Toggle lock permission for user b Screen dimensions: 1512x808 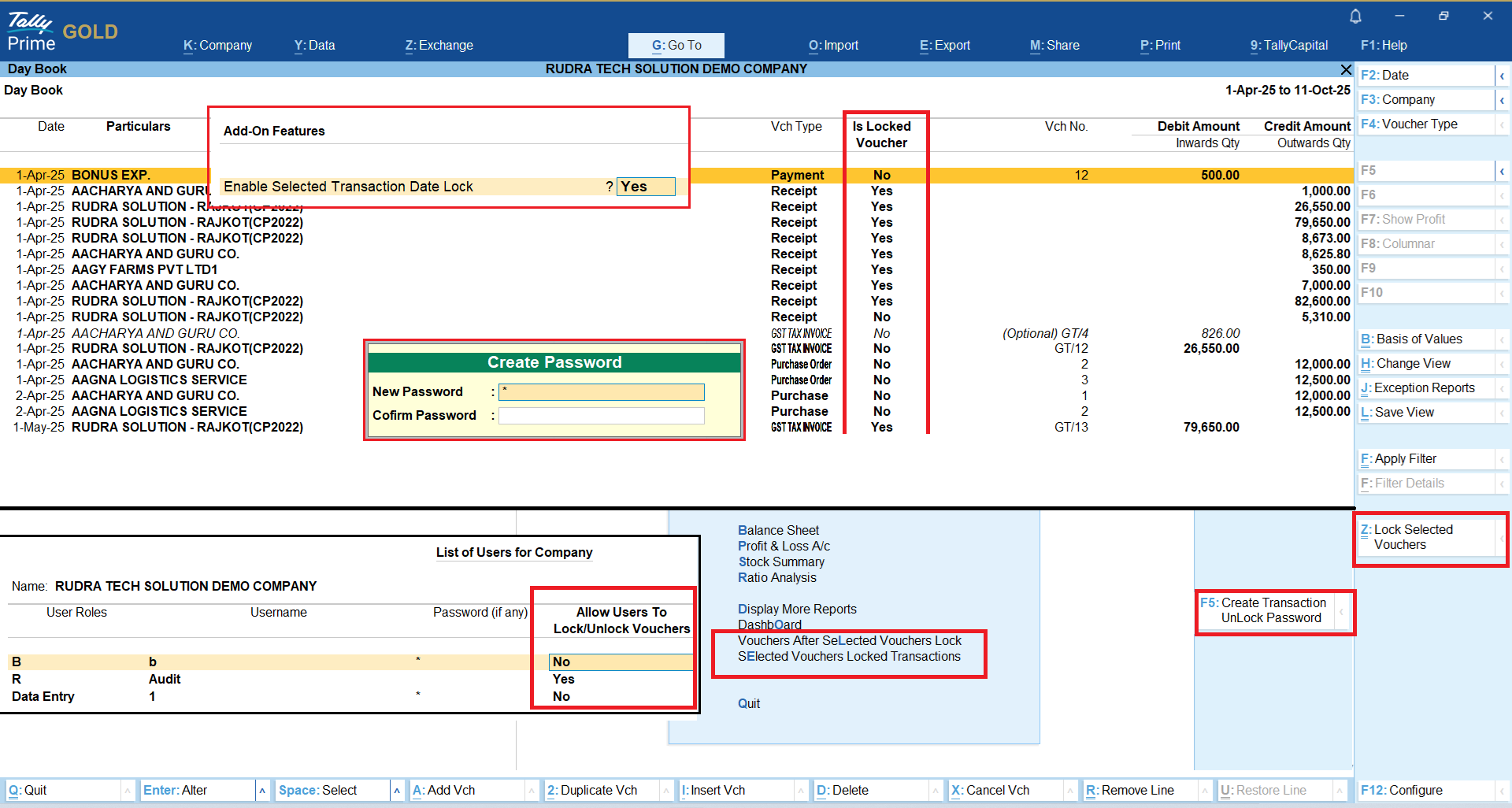point(619,662)
